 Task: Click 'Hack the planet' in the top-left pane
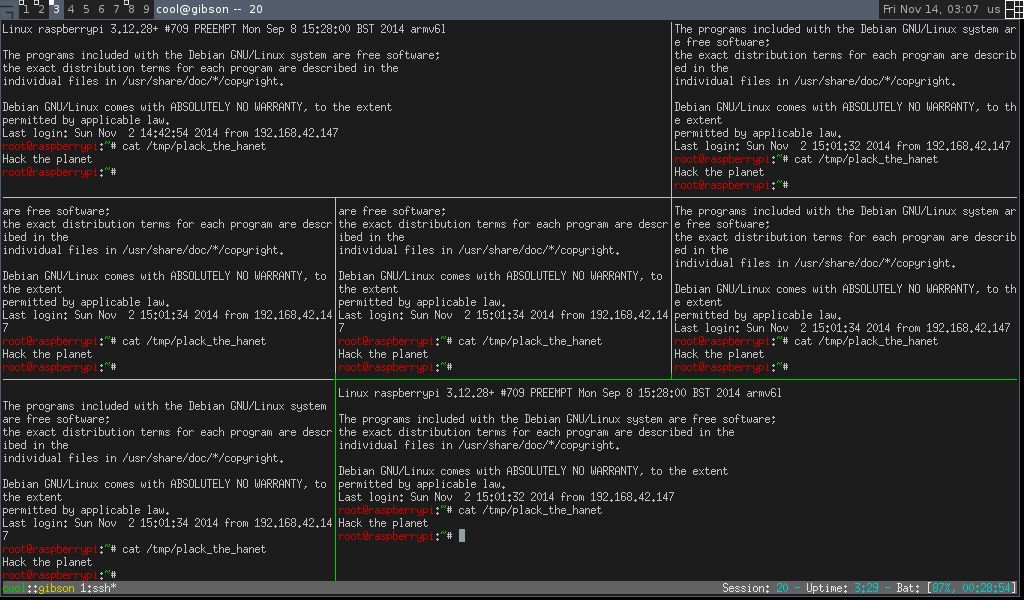pos(47,159)
